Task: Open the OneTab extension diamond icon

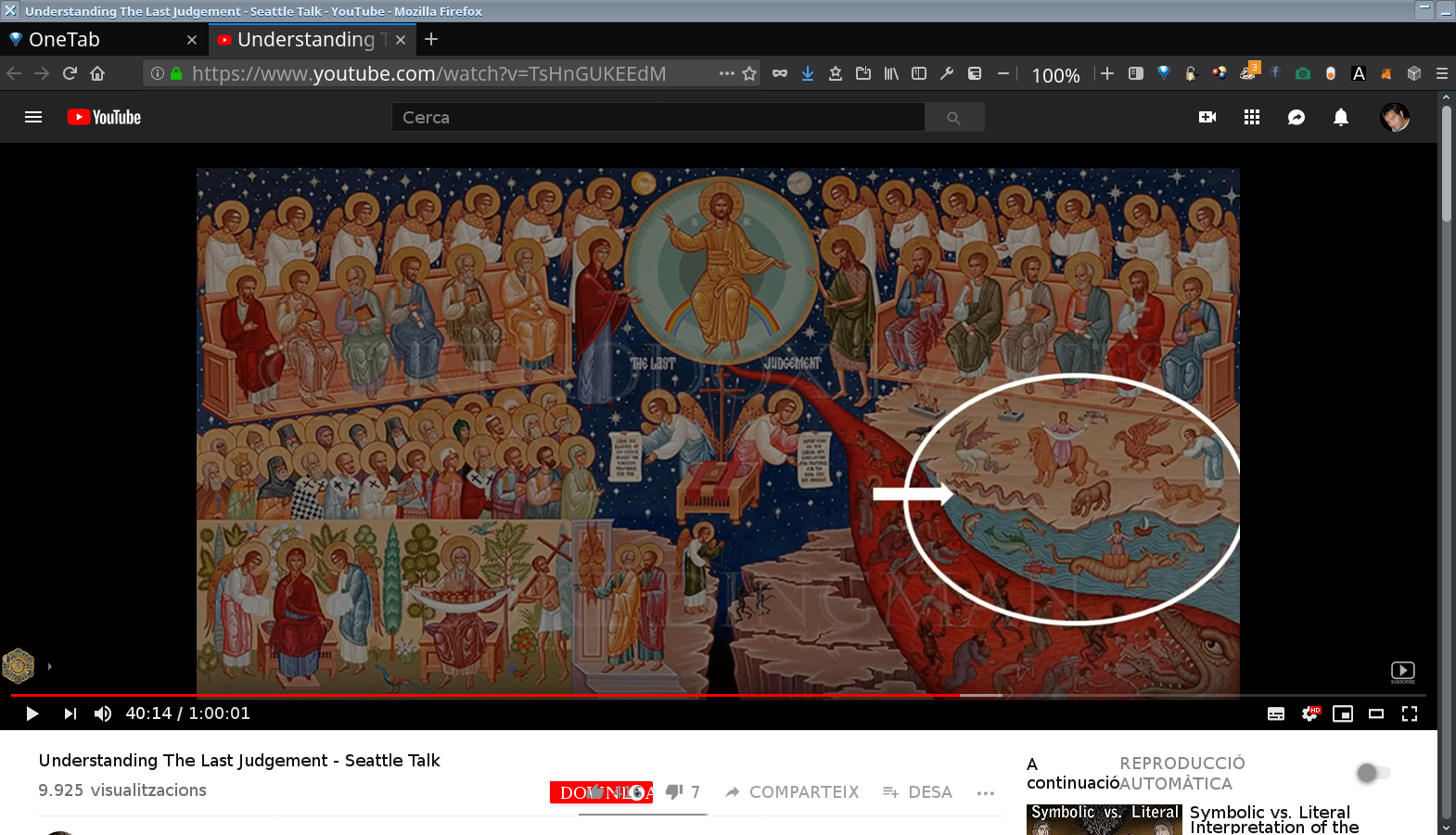Action: (1164, 73)
